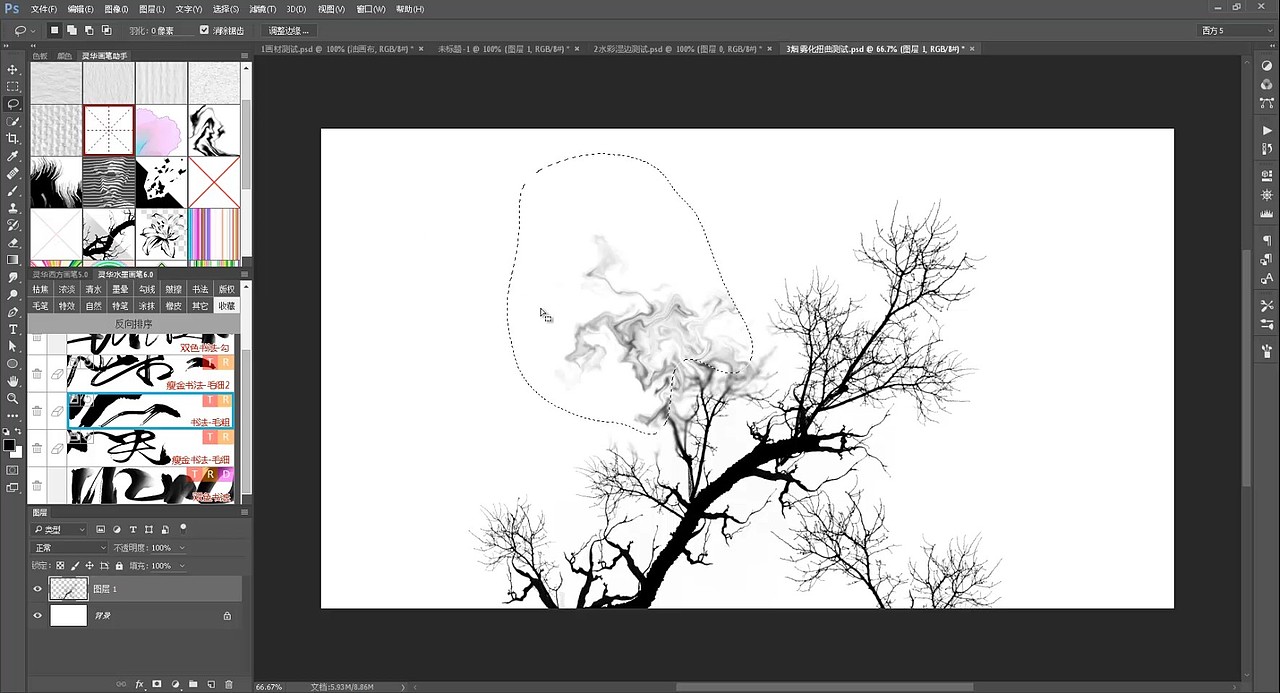This screenshot has height=693, width=1280.
Task: Open the Character Styles panel icon
Action: [x=1267, y=277]
